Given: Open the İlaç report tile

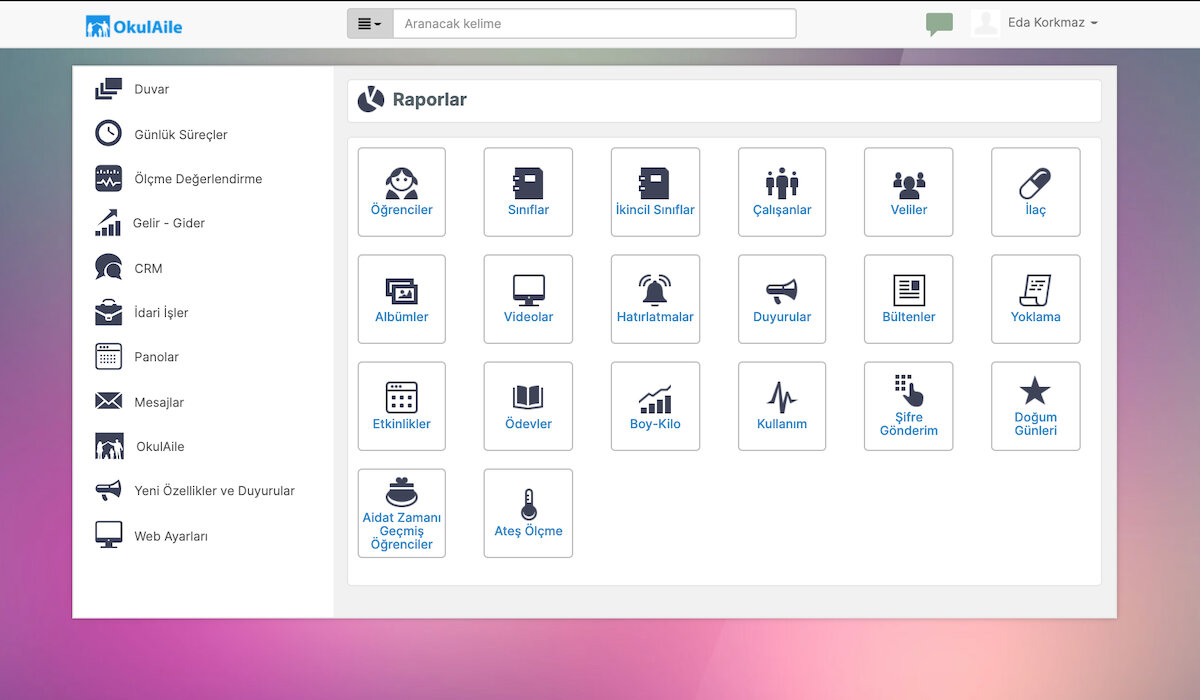Looking at the screenshot, I should click(1036, 192).
